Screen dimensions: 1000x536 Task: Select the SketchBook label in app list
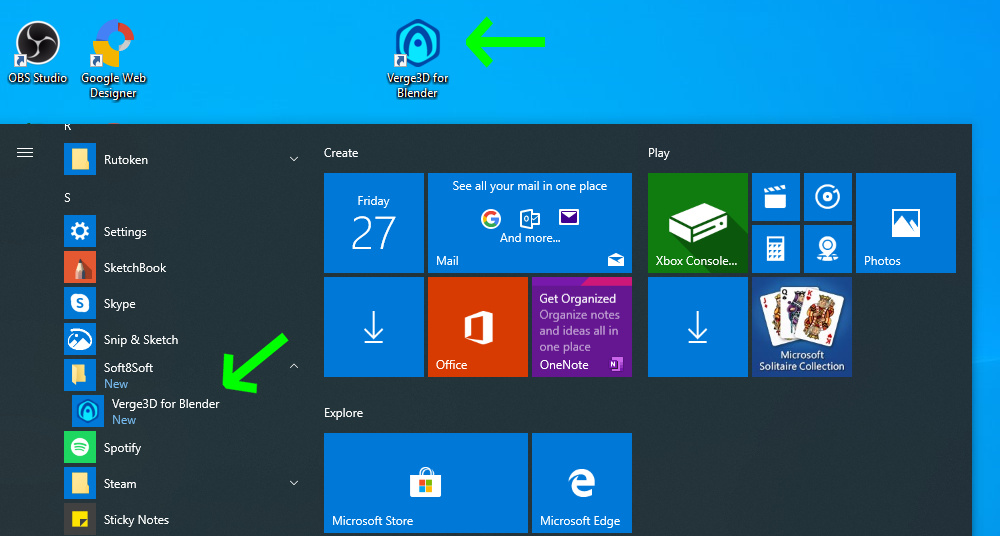pyautogui.click(x=135, y=268)
